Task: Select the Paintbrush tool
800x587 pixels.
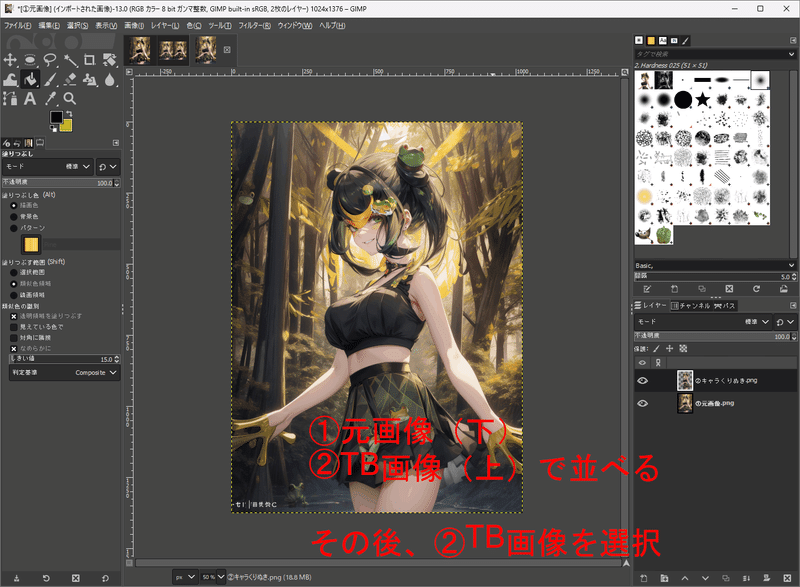Action: [50, 80]
